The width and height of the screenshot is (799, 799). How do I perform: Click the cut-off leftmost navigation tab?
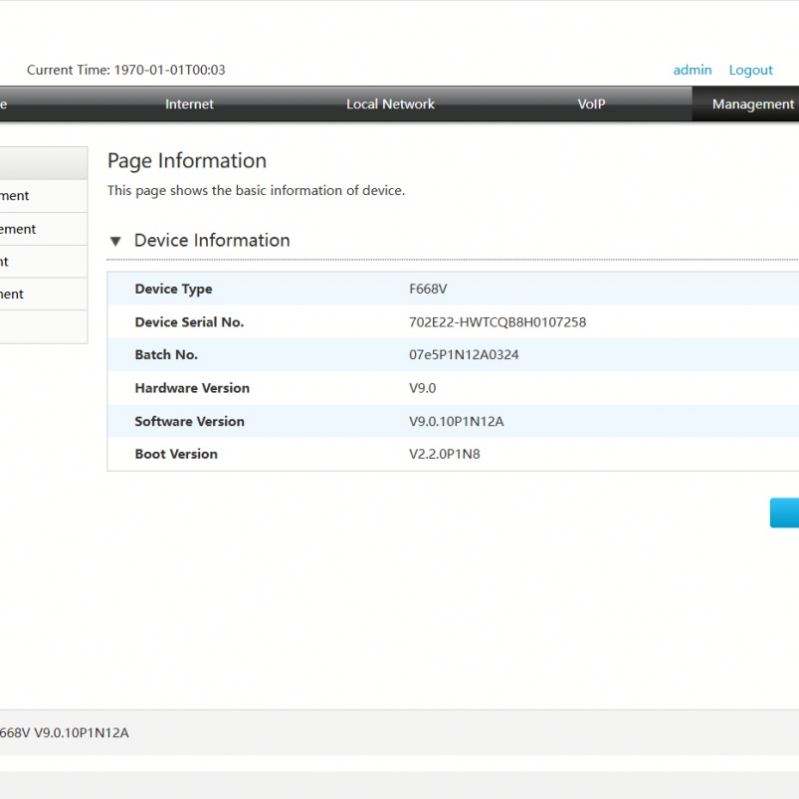click(5, 104)
